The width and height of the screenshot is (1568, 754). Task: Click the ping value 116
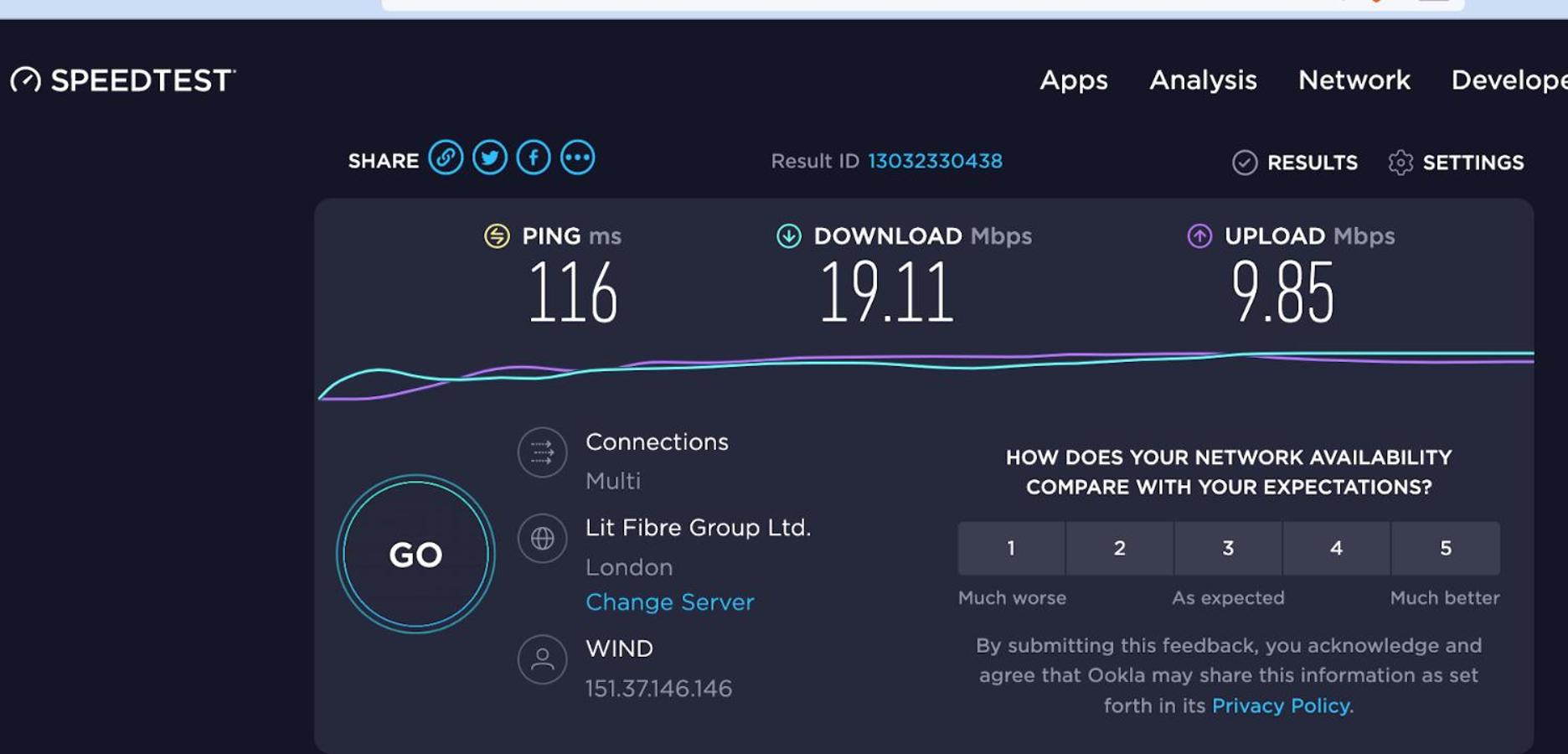pyautogui.click(x=573, y=292)
